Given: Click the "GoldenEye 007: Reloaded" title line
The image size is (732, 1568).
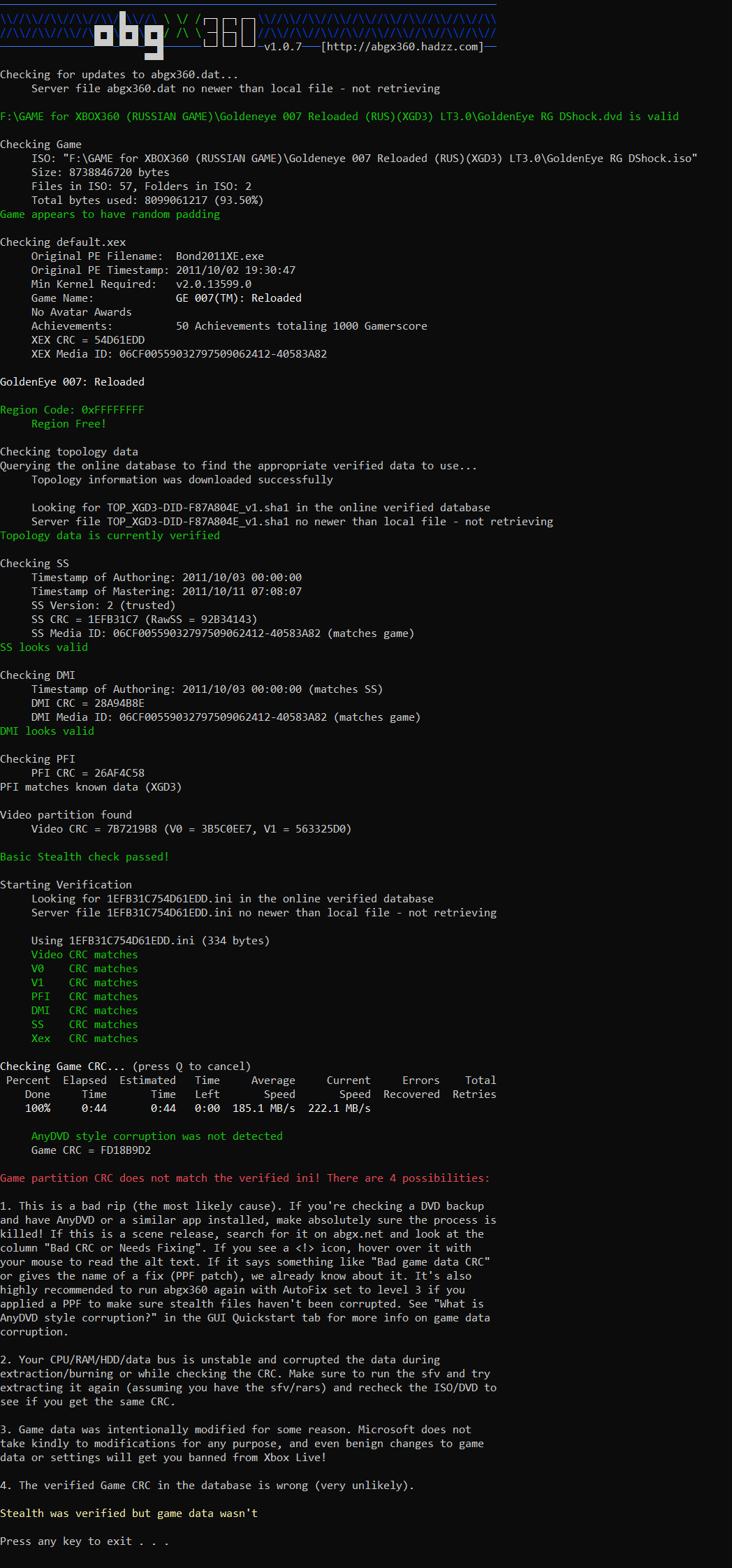Looking at the screenshot, I should 73,382.
